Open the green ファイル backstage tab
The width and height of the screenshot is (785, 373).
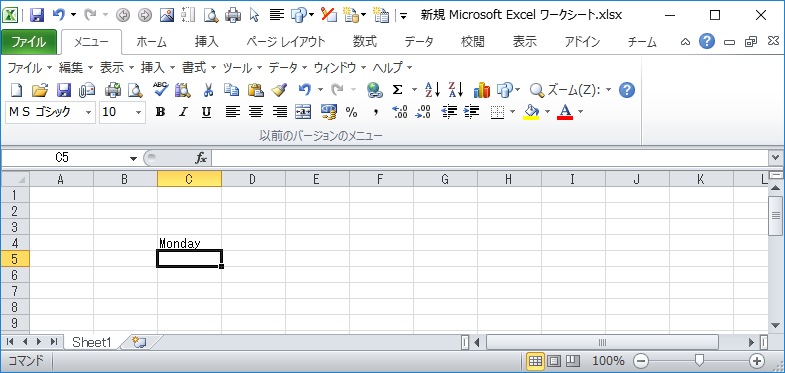click(29, 42)
